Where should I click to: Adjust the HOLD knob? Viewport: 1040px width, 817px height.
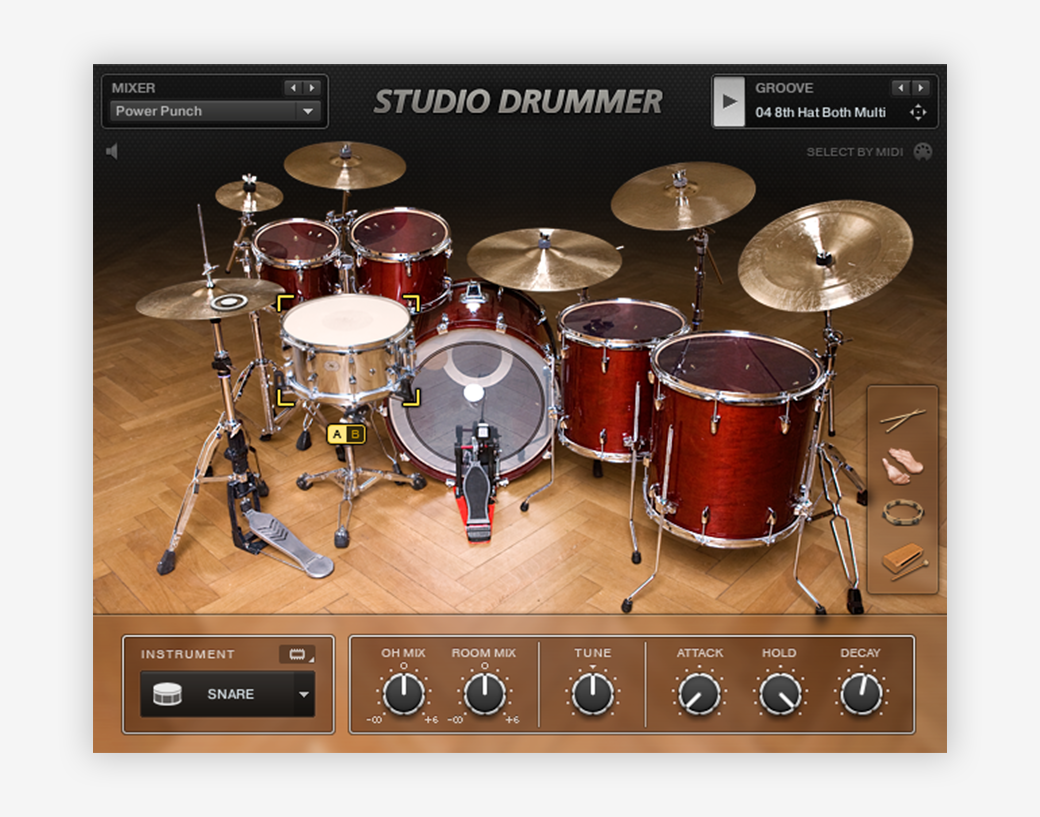(780, 694)
